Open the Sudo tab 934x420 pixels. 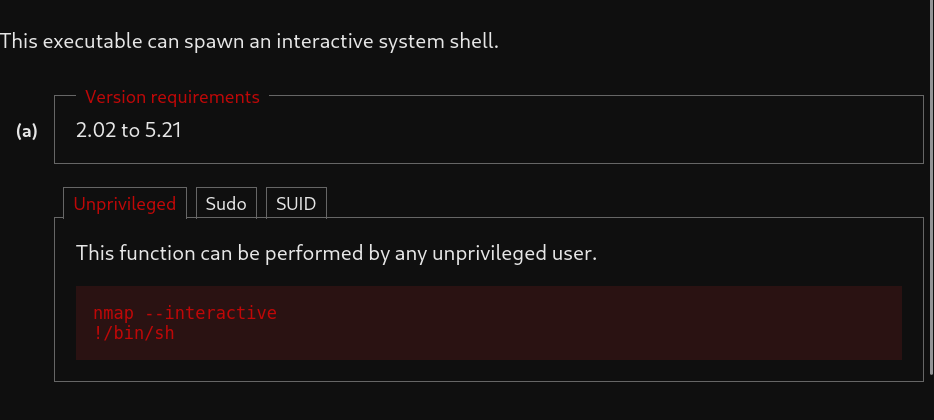[226, 203]
